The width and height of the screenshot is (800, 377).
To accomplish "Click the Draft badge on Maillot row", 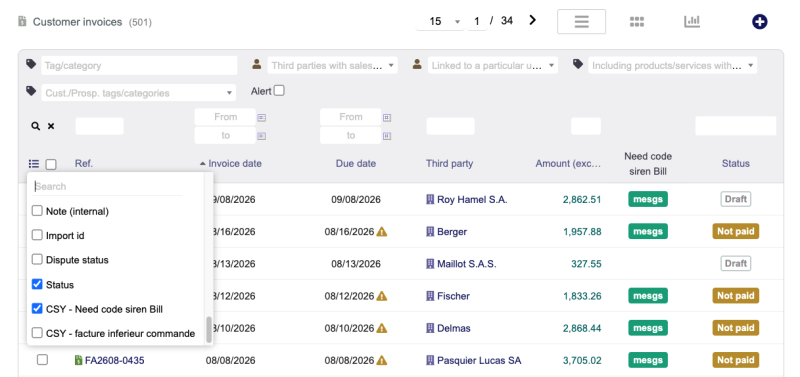I will coord(736,264).
